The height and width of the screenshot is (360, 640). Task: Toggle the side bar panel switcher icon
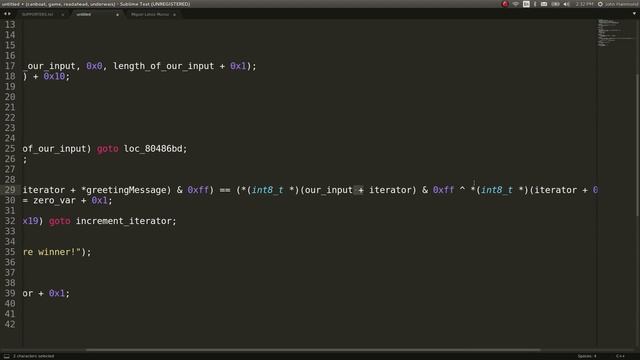[x=7, y=356]
